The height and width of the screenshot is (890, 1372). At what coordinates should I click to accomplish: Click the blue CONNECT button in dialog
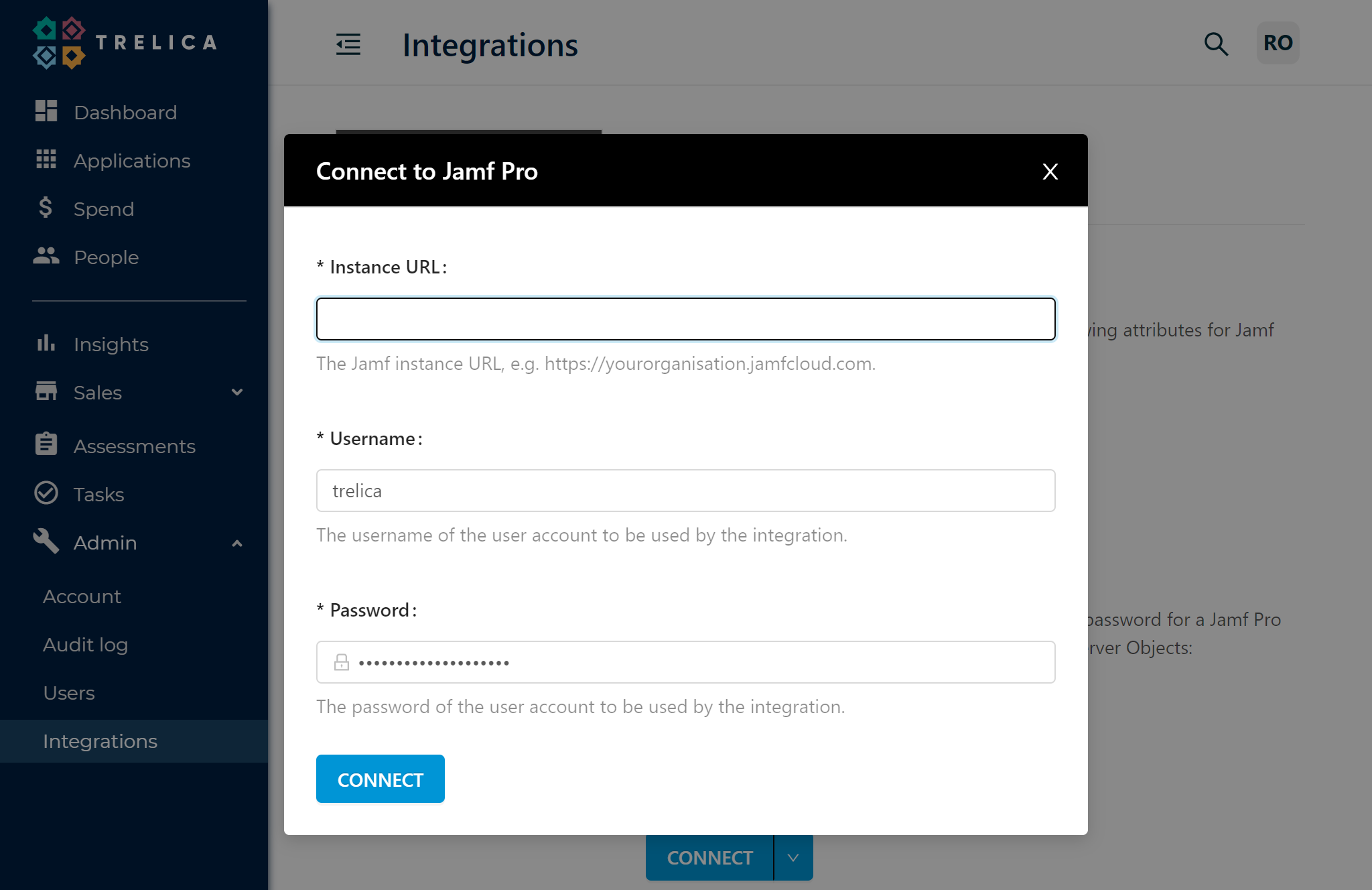(x=381, y=779)
